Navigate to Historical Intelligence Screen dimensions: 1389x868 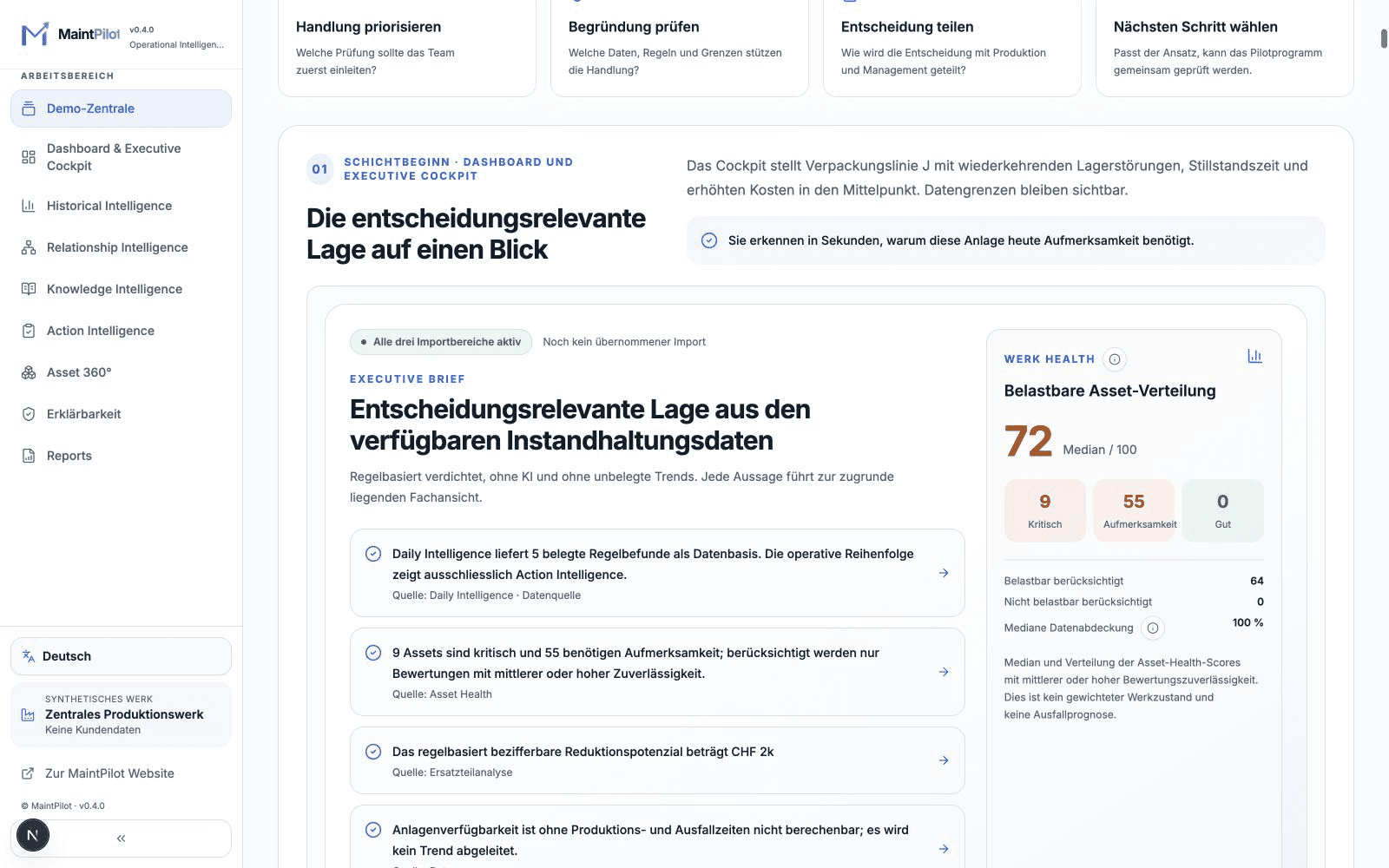click(121, 206)
